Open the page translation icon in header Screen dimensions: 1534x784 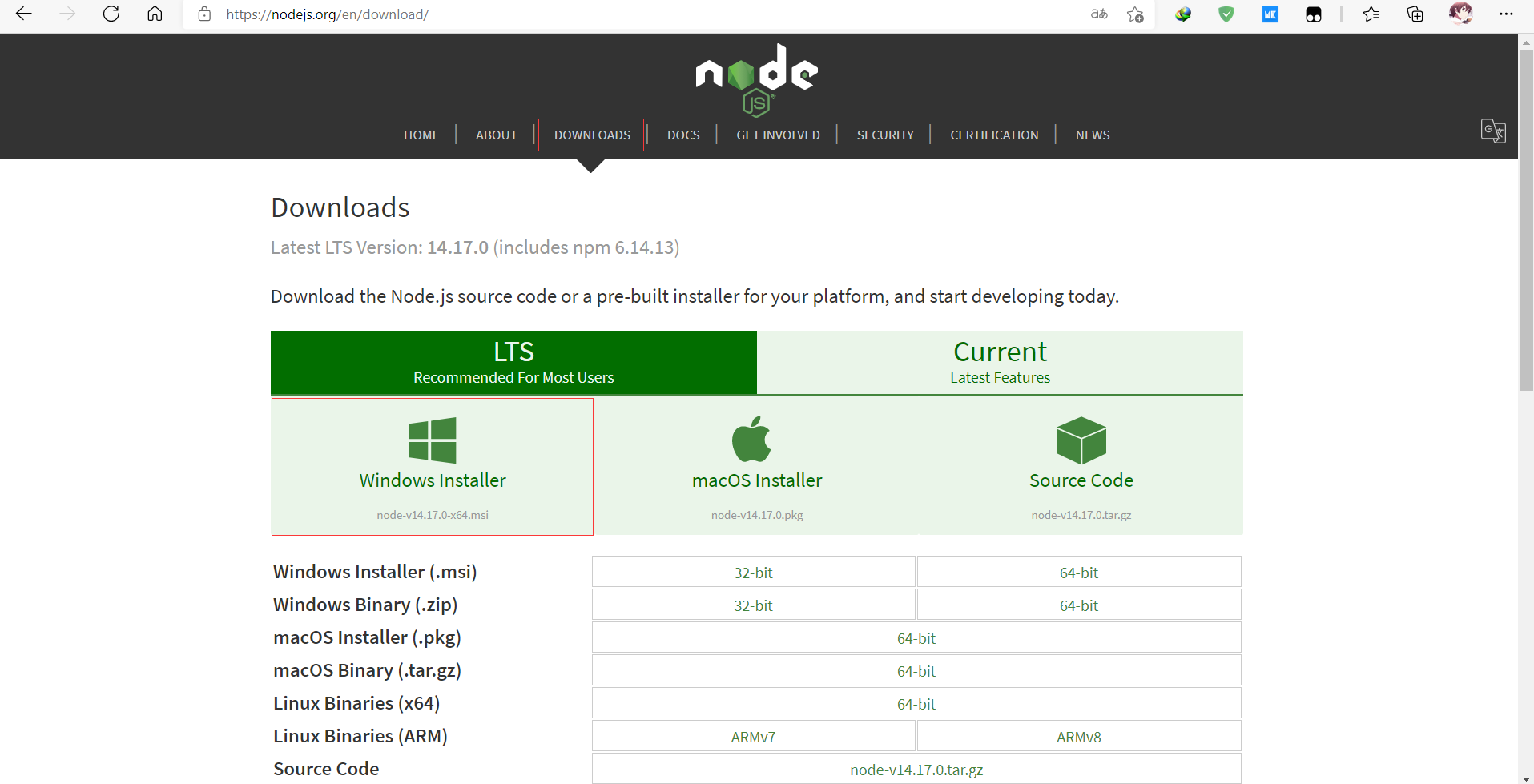tap(1492, 131)
